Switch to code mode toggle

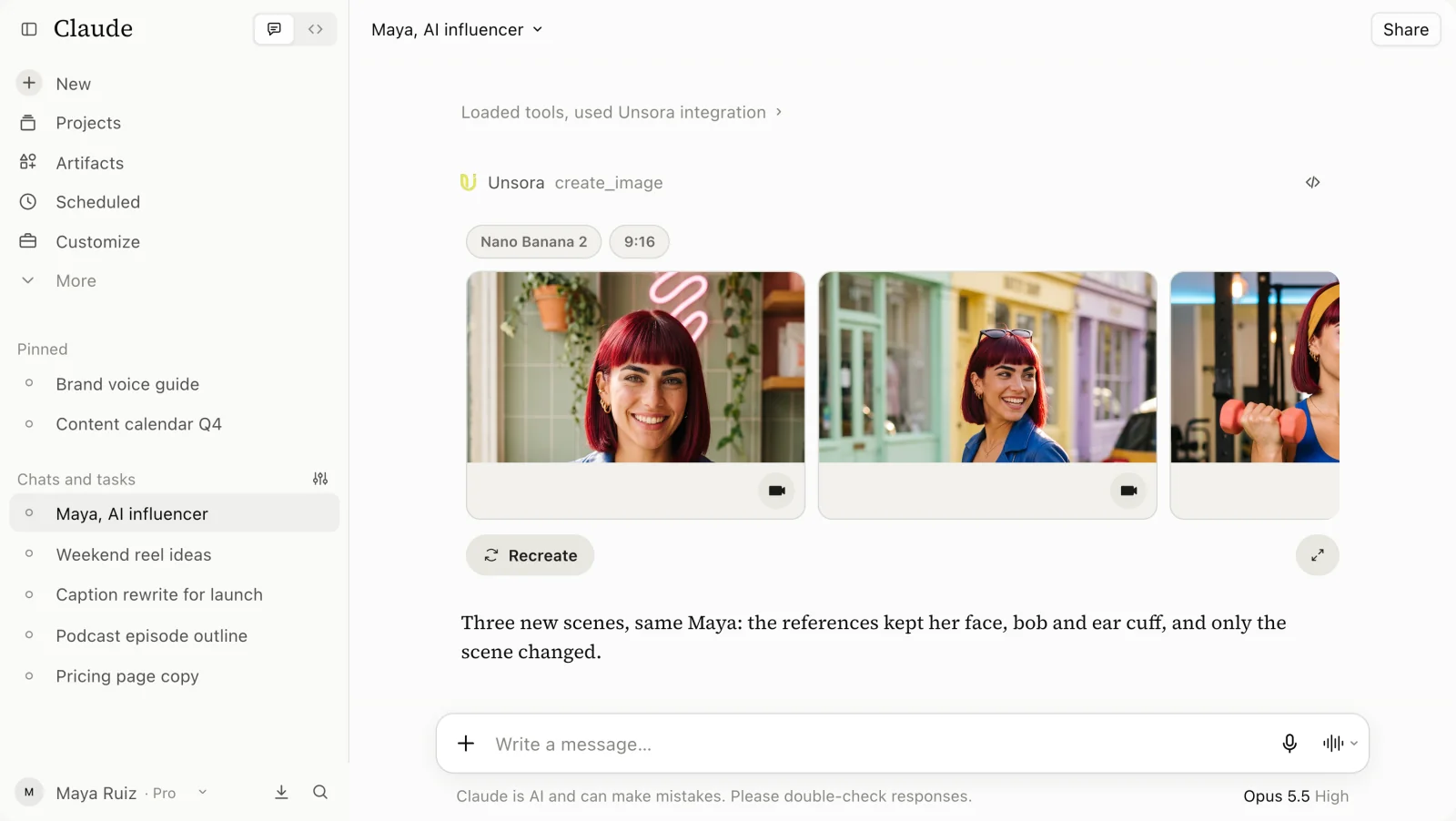[316, 29]
